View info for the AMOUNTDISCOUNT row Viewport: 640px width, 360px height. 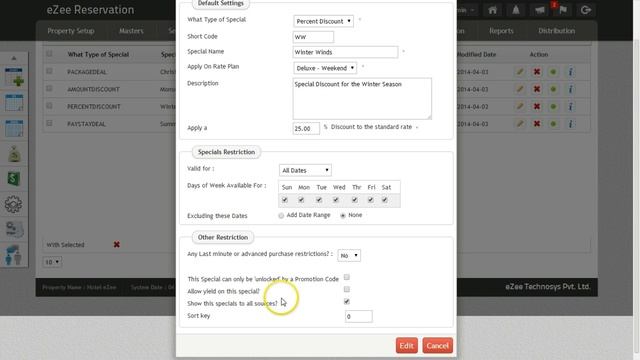pyautogui.click(x=571, y=89)
